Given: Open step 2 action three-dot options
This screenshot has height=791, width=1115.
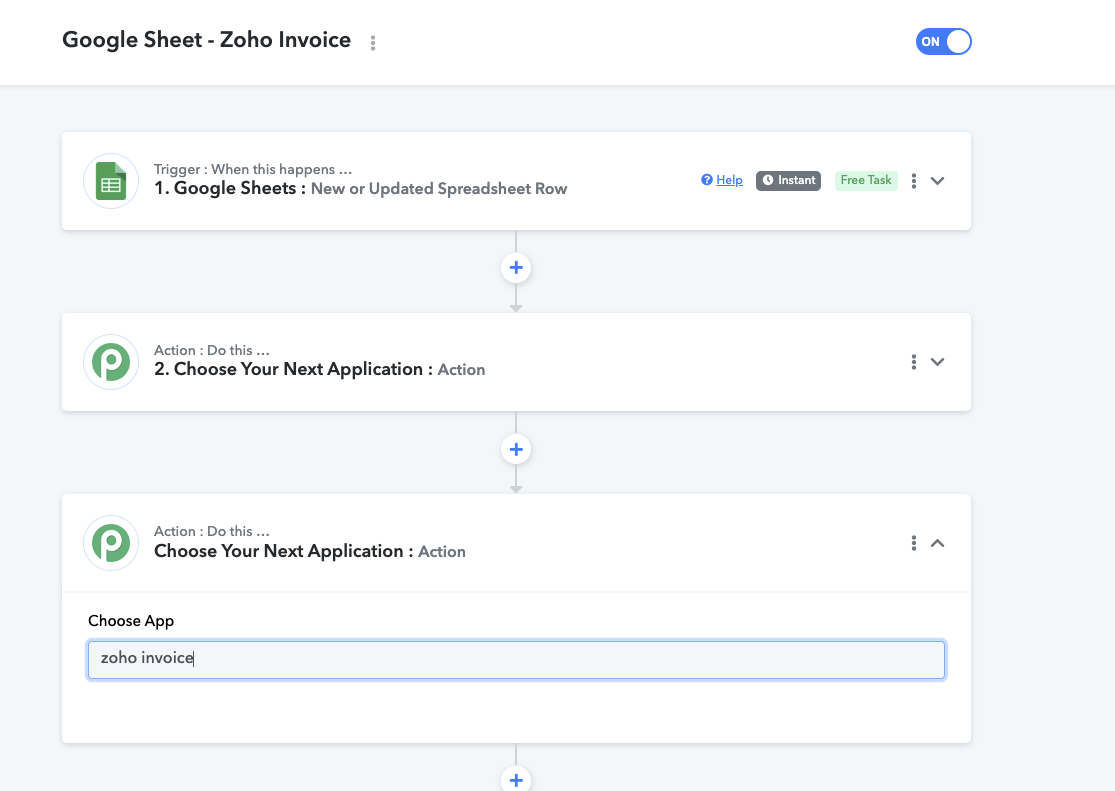Looking at the screenshot, I should pyautogui.click(x=914, y=362).
